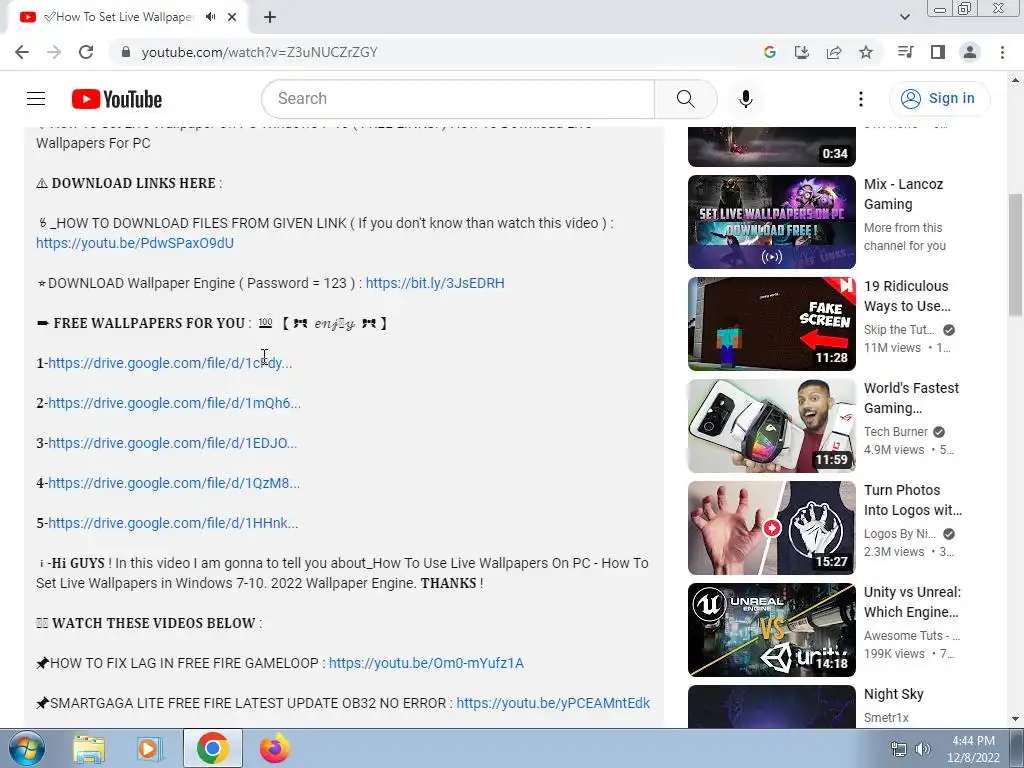
Task: Share this page icon in address bar
Action: pyautogui.click(x=834, y=52)
